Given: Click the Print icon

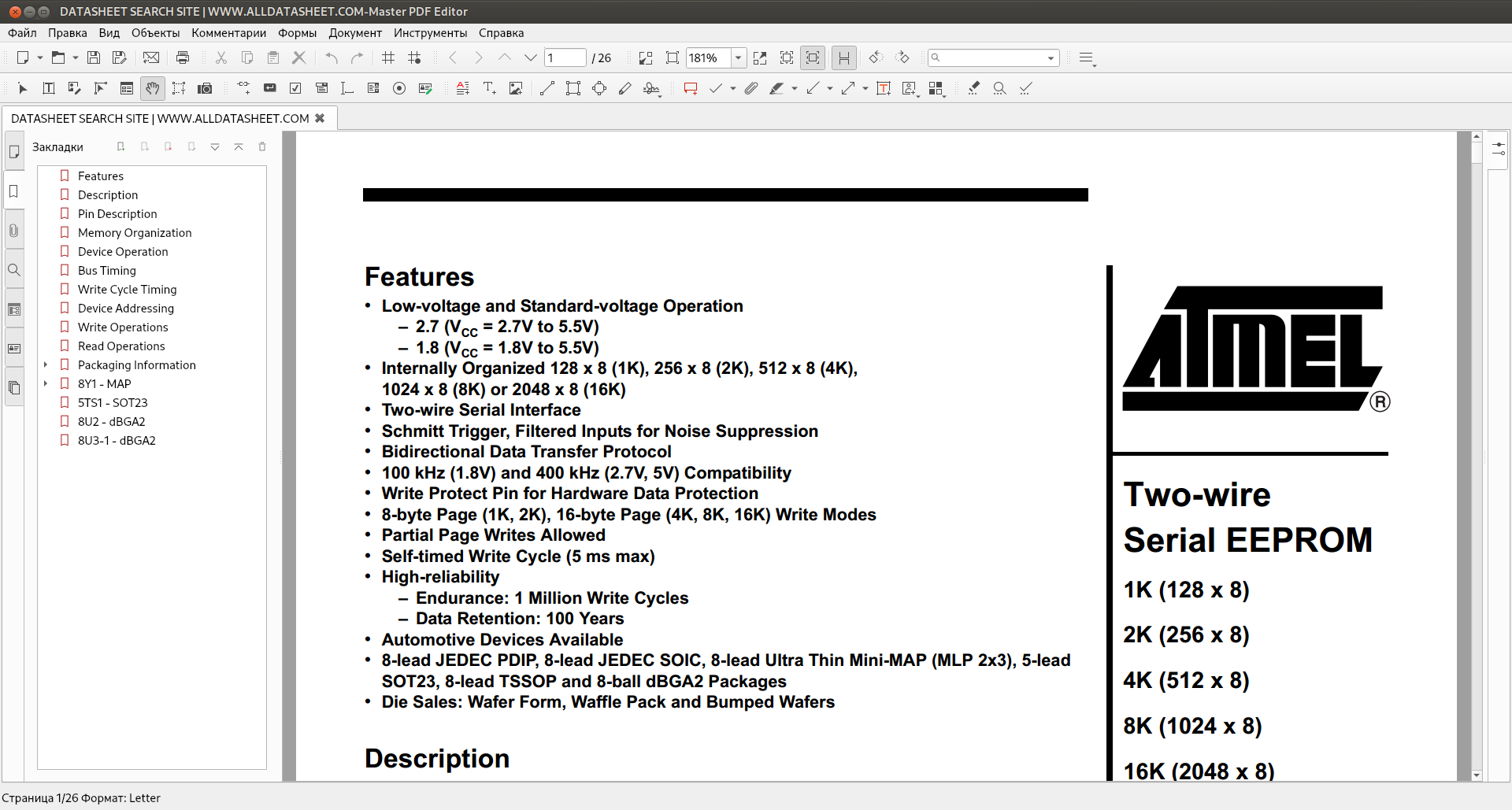Looking at the screenshot, I should [x=183, y=57].
